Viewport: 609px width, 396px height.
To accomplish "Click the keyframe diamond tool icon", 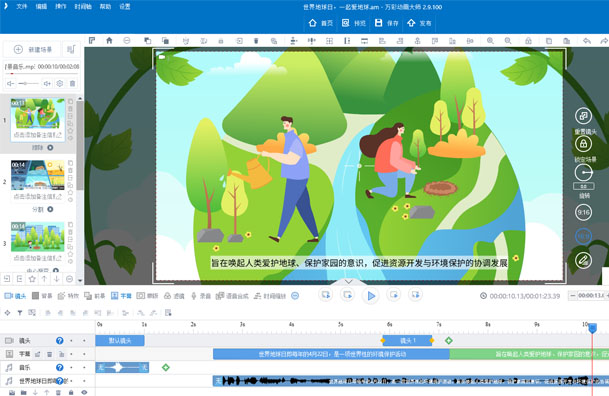I will coord(7,313).
